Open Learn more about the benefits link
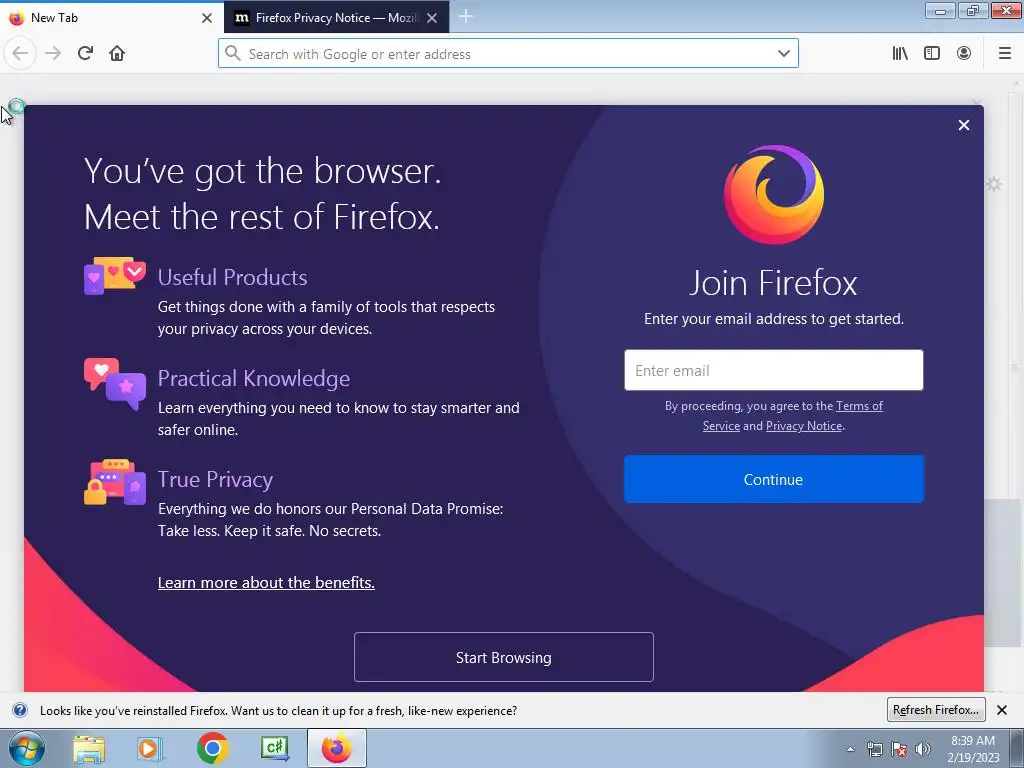Image resolution: width=1024 pixels, height=768 pixels. point(266,583)
